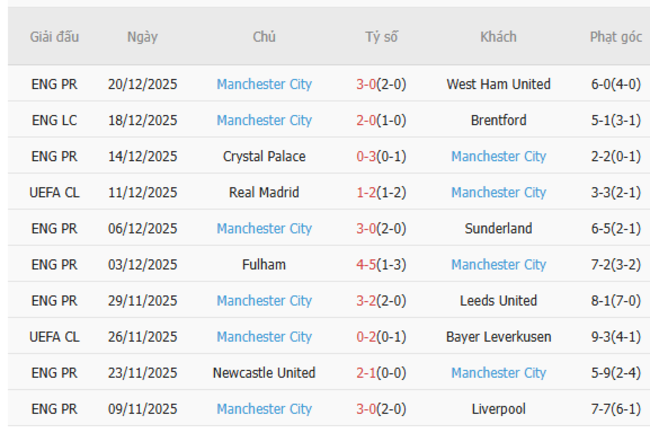This screenshot has height=433, width=650.
Task: Click the "Ngày" column header
Action: [x=142, y=37]
